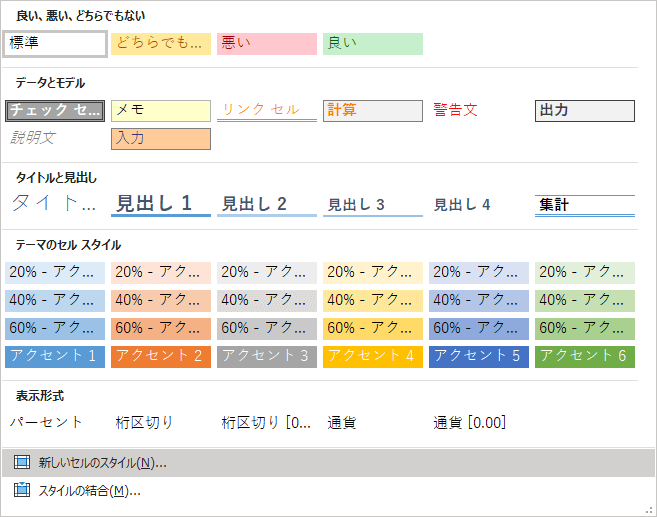
Task: Apply the 標準 cell style
Action: pyautogui.click(x=55, y=44)
